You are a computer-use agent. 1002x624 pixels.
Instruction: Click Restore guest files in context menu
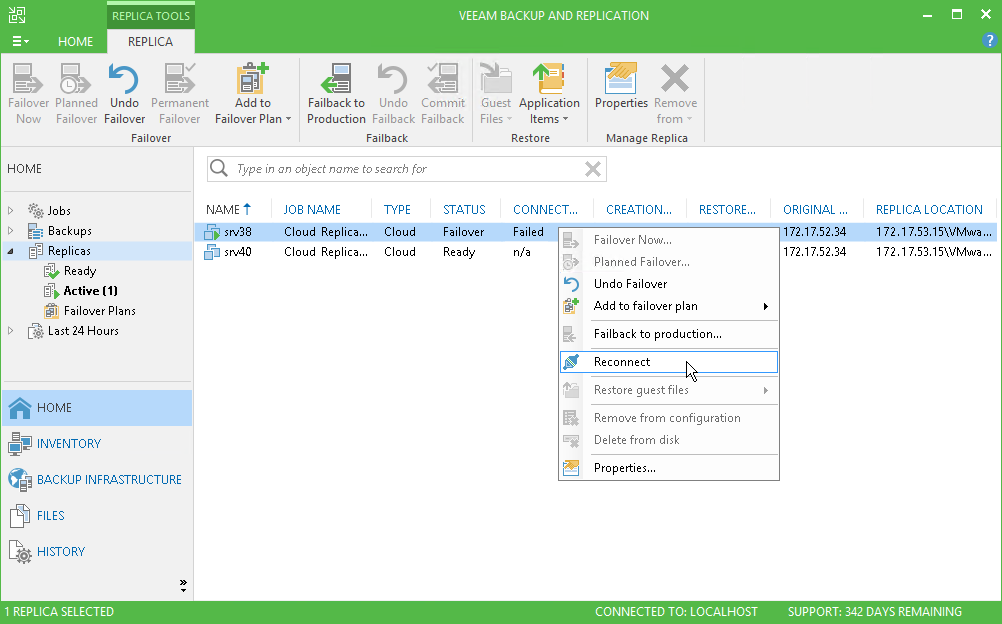669,390
